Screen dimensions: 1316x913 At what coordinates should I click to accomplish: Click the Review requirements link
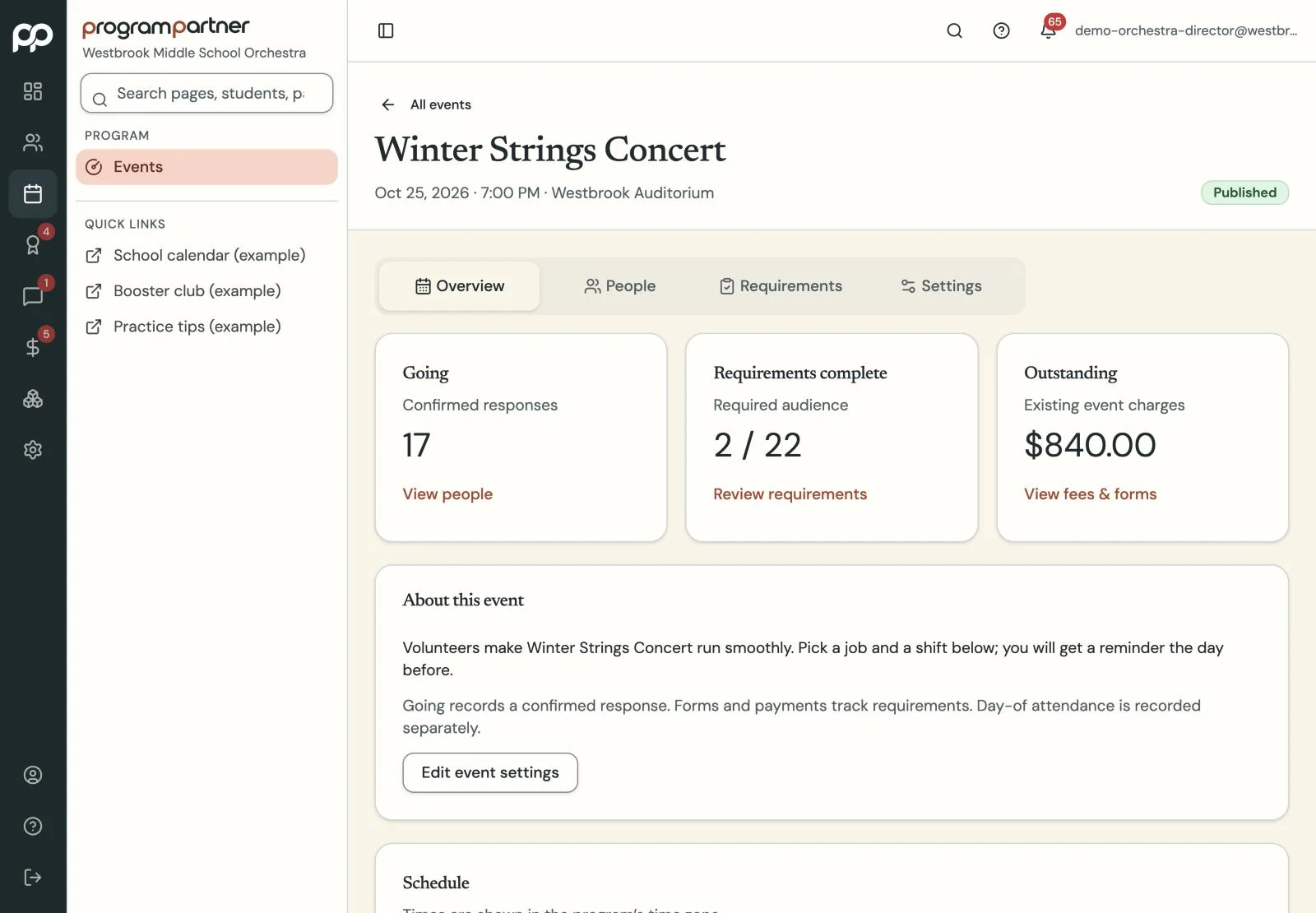pos(790,494)
